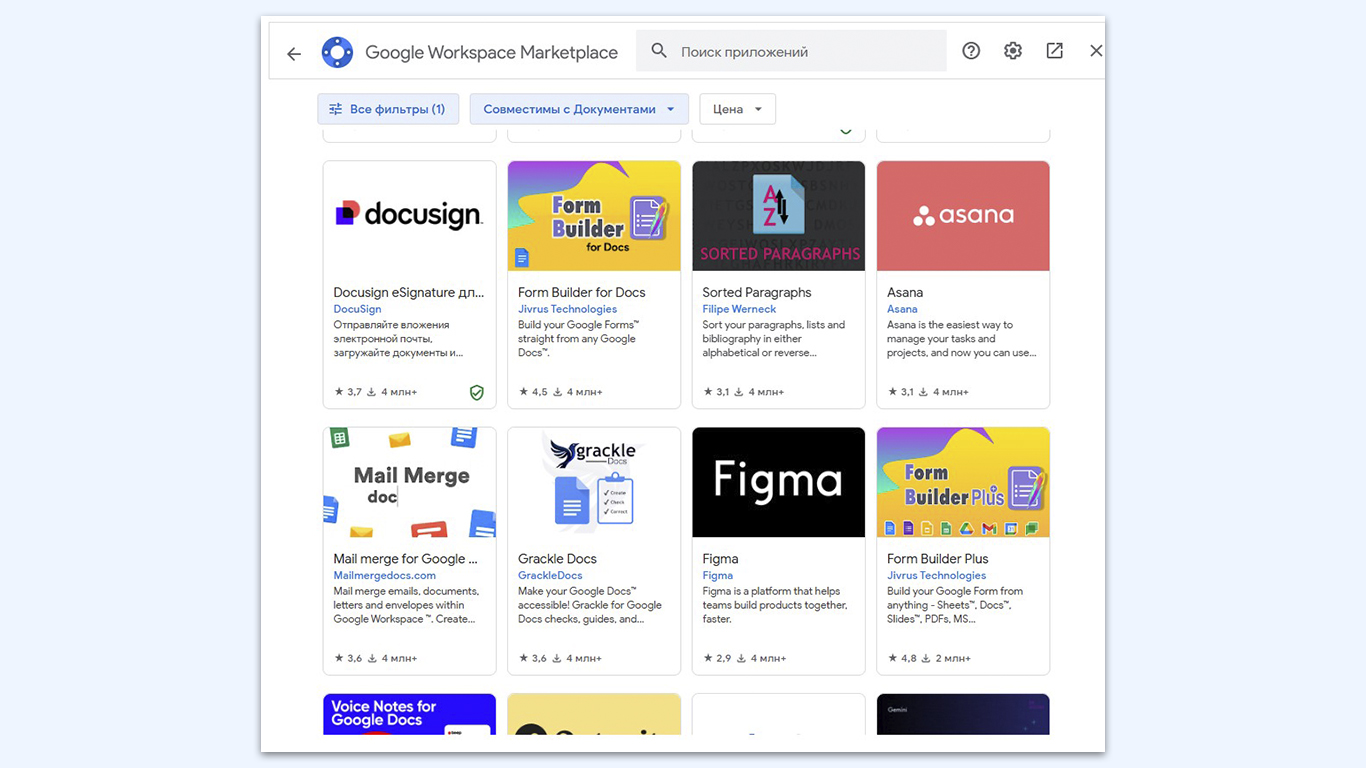Click the Form Builder Plus image

(x=963, y=483)
